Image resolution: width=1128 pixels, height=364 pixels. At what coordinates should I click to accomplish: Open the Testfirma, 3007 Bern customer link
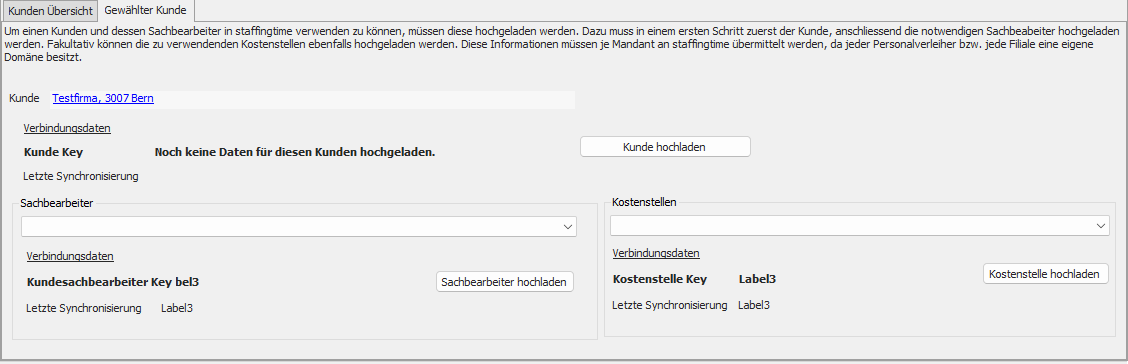point(103,98)
